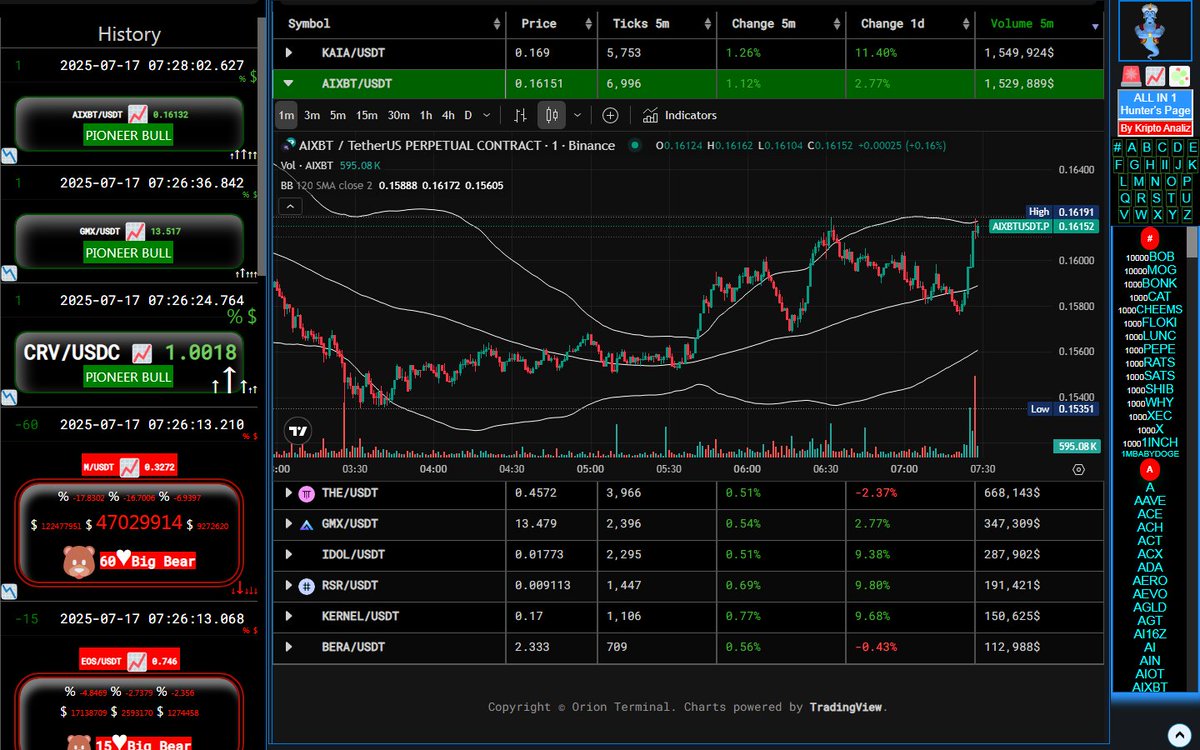Expand the IDOL/USDT row
1200x750 pixels.
(x=289, y=554)
